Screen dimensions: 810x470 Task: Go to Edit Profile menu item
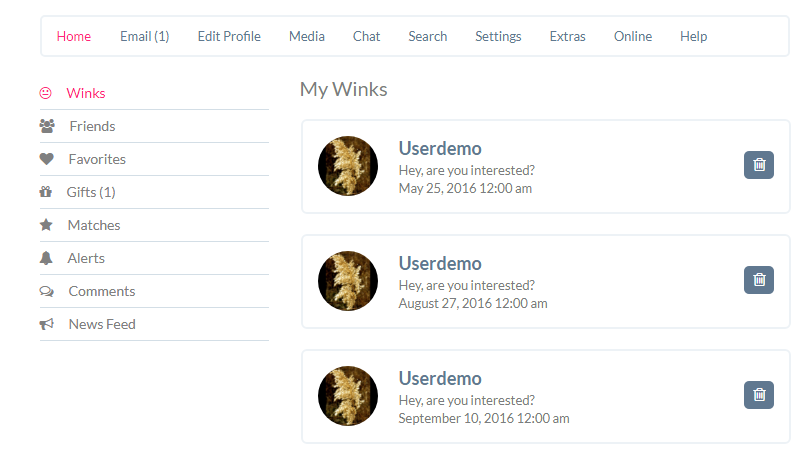[229, 36]
